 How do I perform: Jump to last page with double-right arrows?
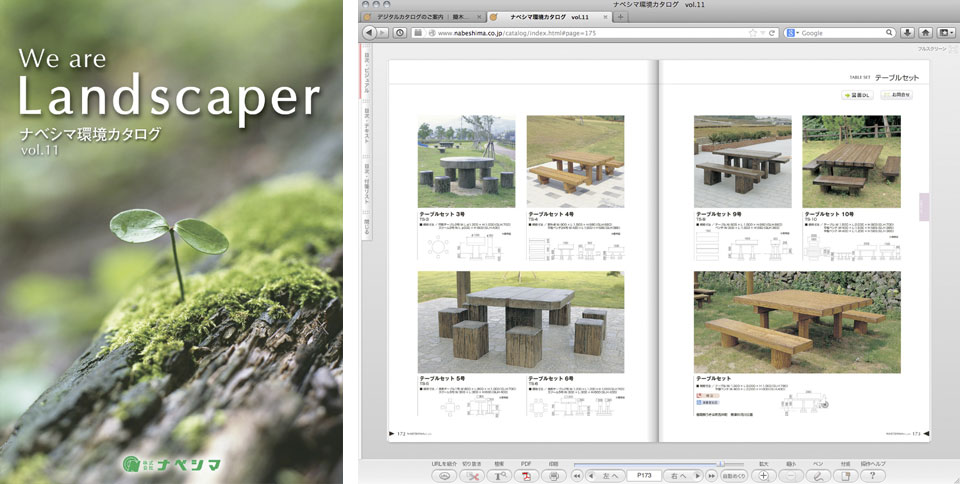point(711,475)
